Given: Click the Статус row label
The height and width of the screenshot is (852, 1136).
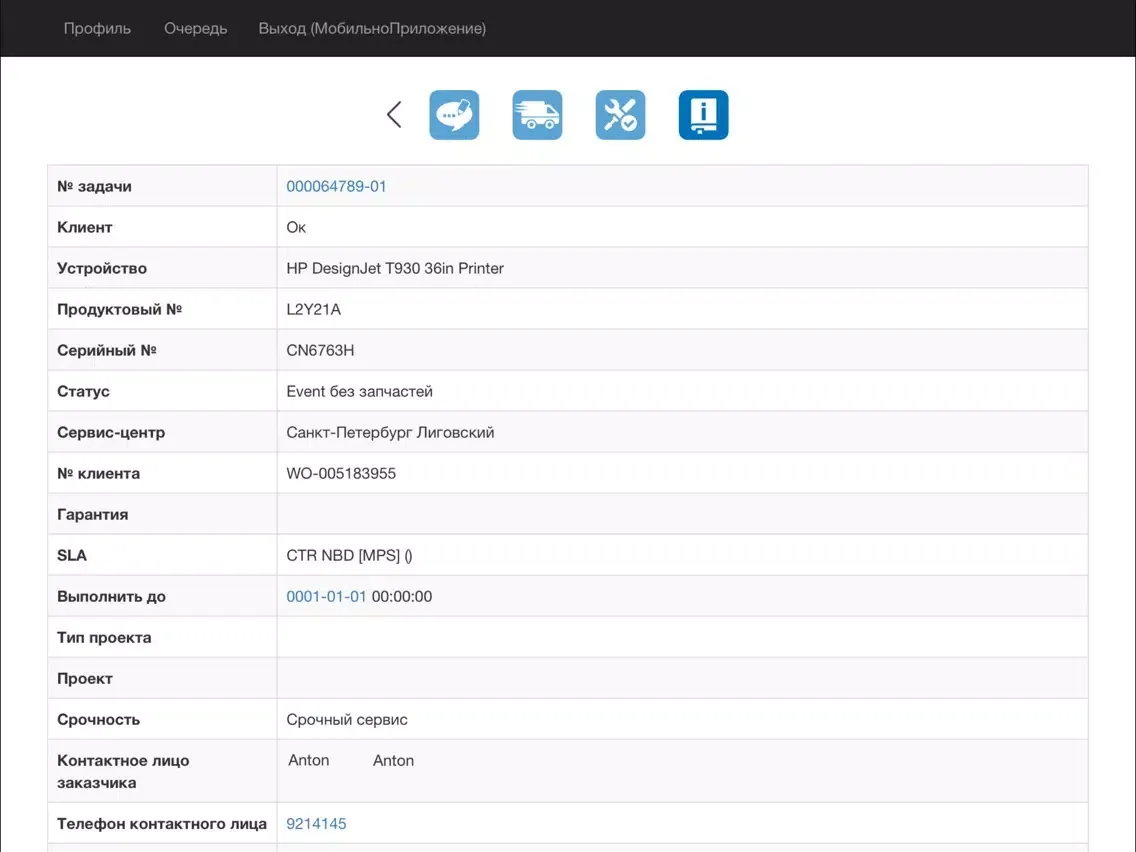Looking at the screenshot, I should pyautogui.click(x=83, y=391).
